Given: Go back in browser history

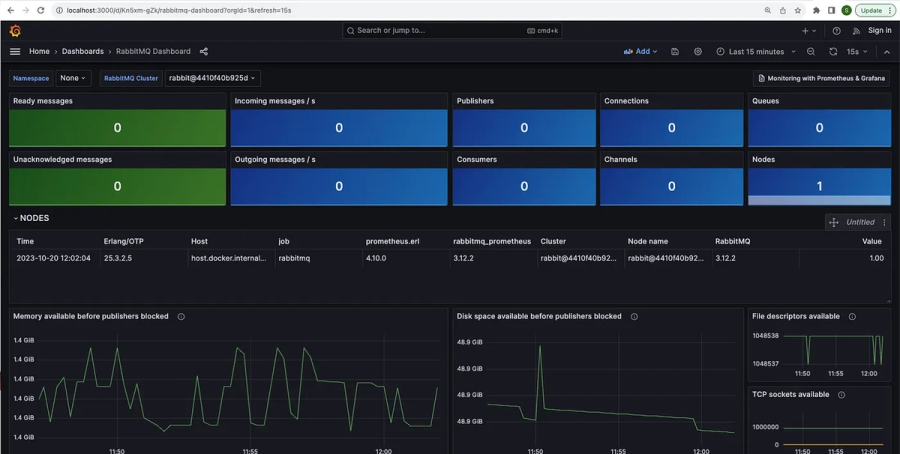Looking at the screenshot, I should [x=10, y=10].
